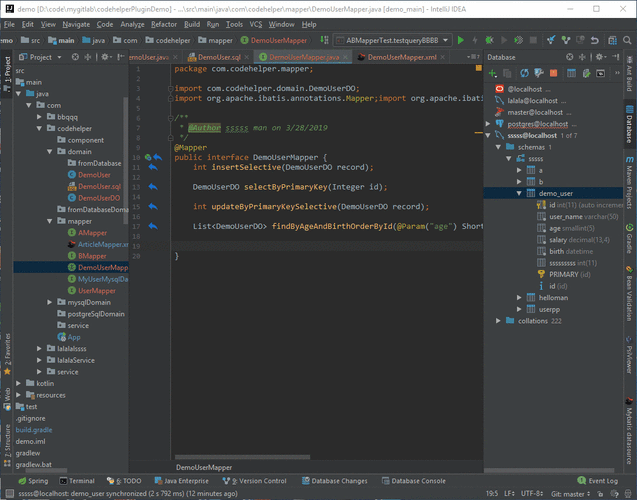The image size is (637, 500).
Task: Open the Spring tool window
Action: pyautogui.click(x=33, y=481)
